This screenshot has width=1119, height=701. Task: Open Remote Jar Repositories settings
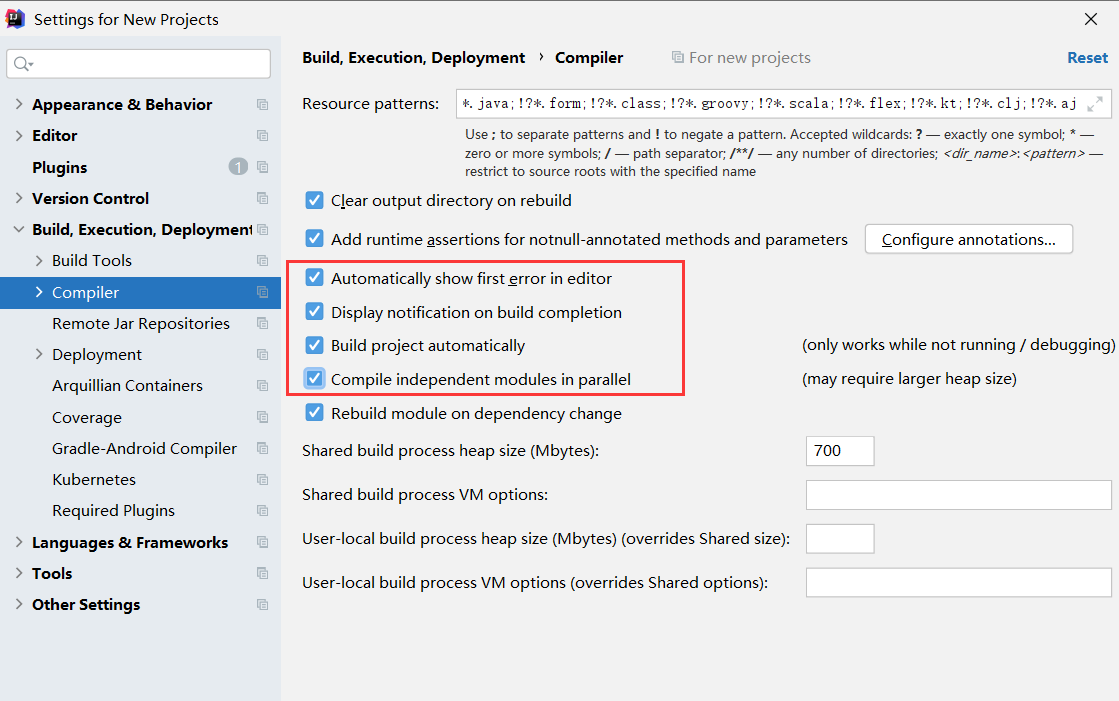click(141, 323)
